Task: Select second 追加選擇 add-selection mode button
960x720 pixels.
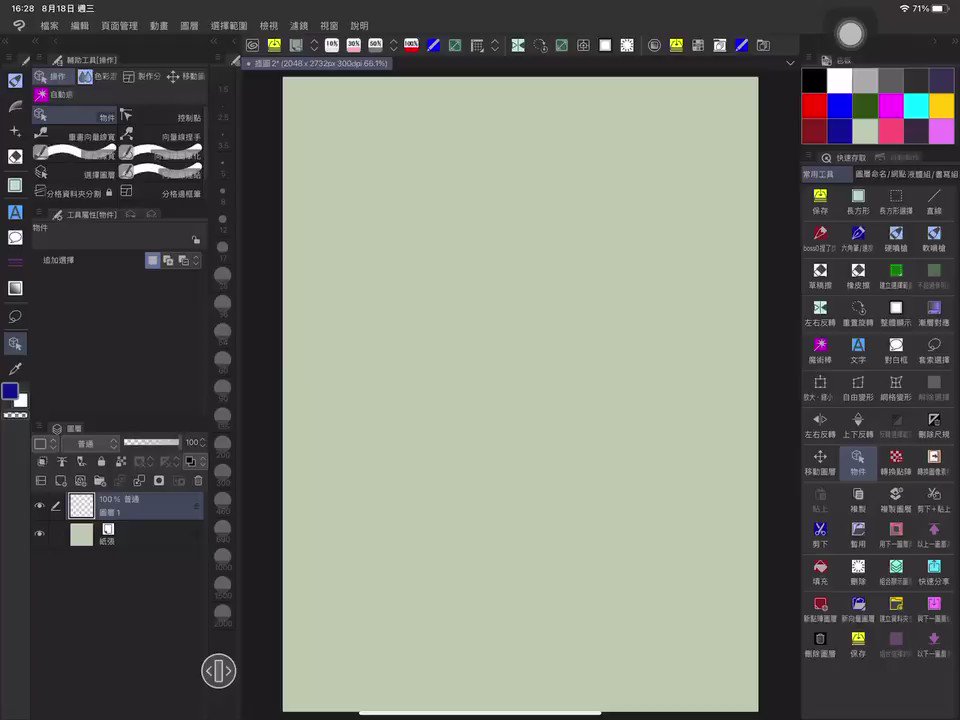Action: pyautogui.click(x=168, y=260)
